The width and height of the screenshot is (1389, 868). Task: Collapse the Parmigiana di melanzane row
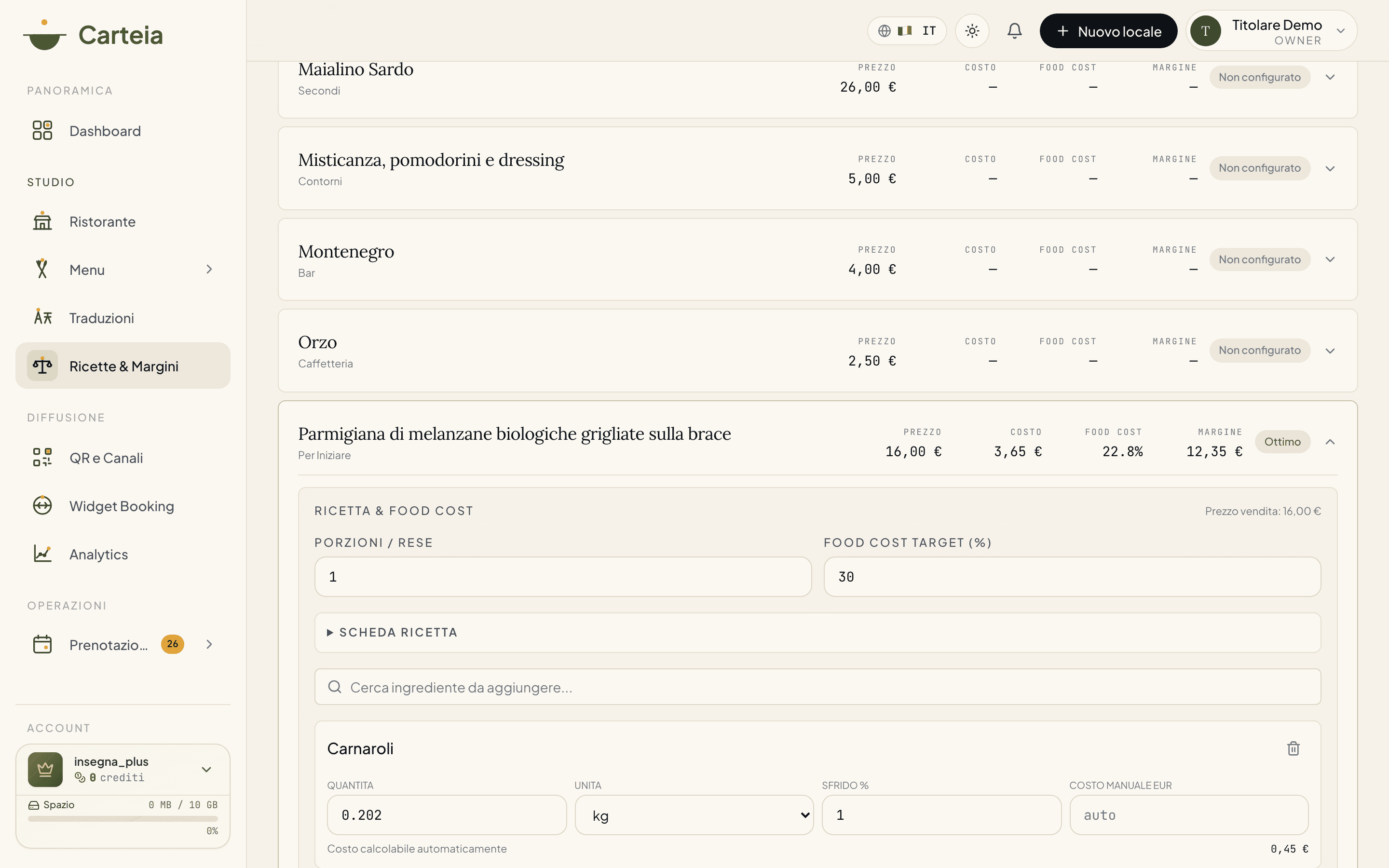pyautogui.click(x=1330, y=441)
